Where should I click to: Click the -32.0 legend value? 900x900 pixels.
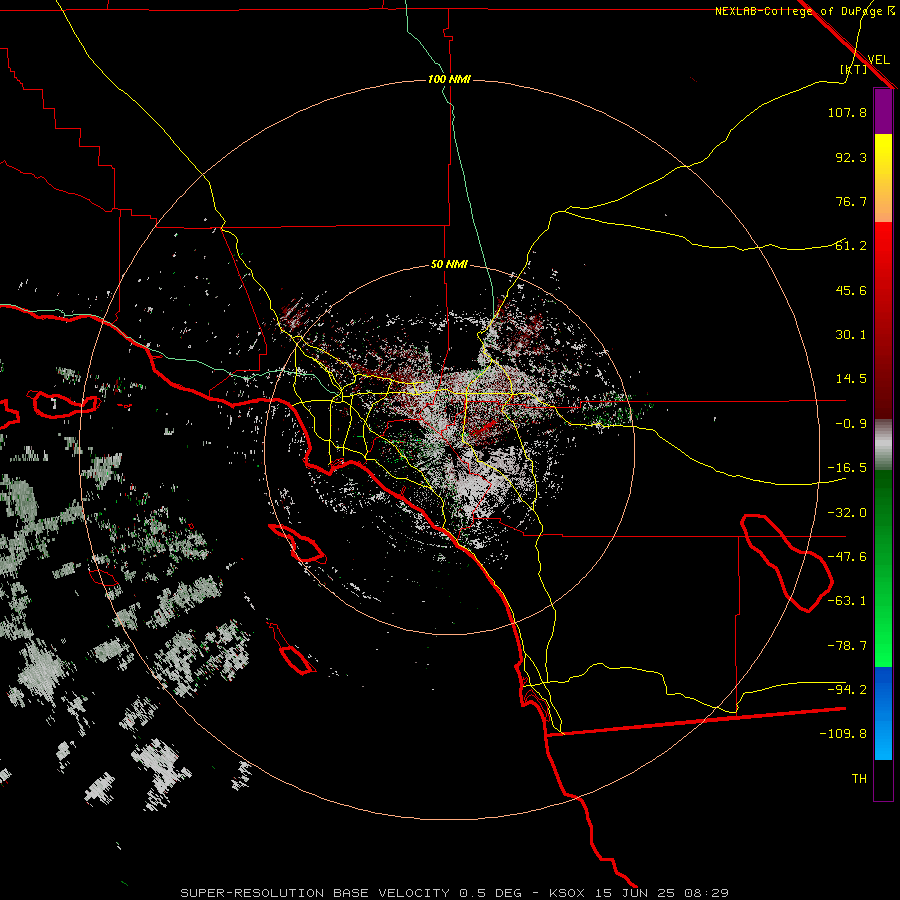pos(847,513)
